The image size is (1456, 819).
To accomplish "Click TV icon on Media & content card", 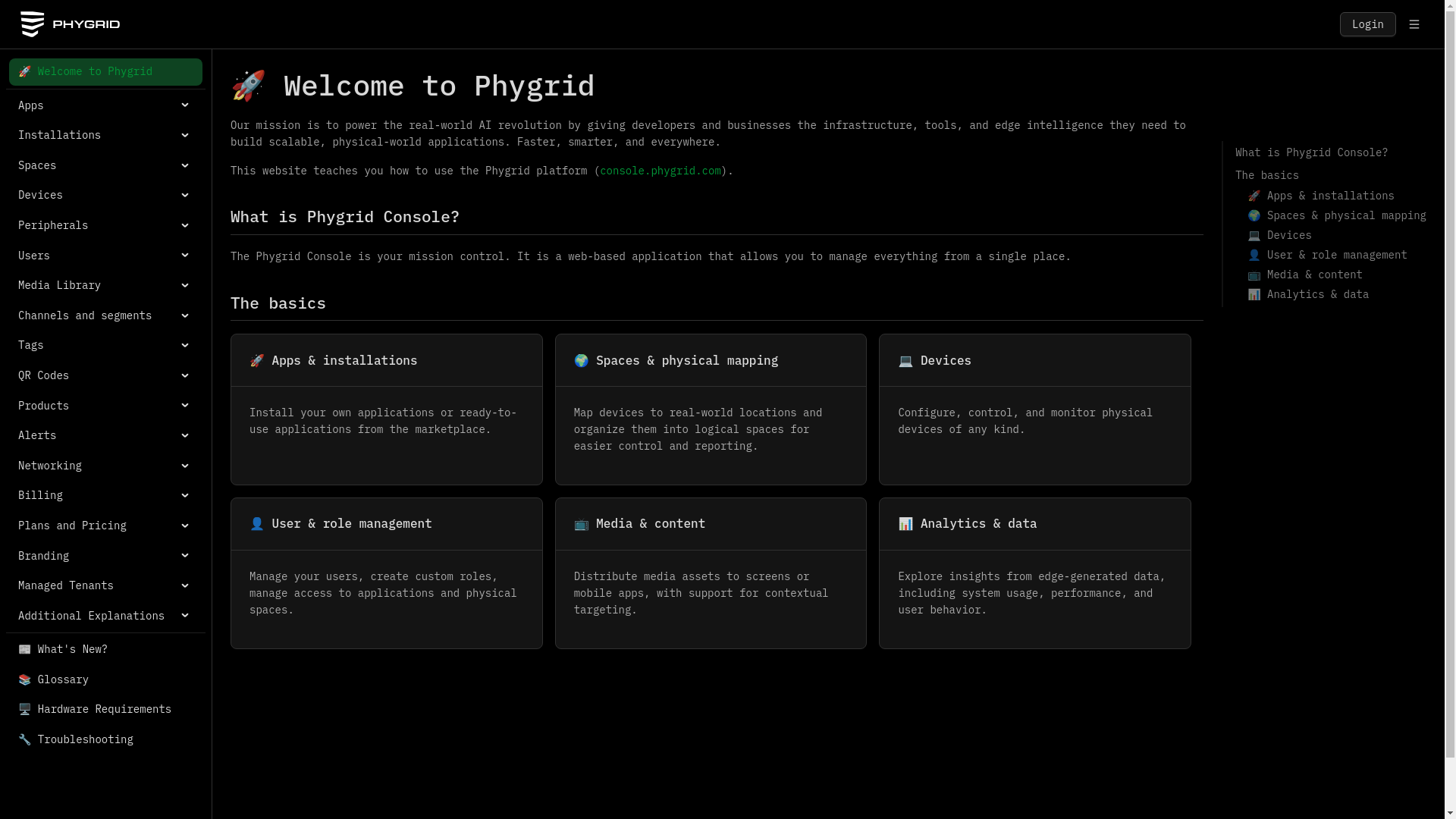I will (x=582, y=524).
